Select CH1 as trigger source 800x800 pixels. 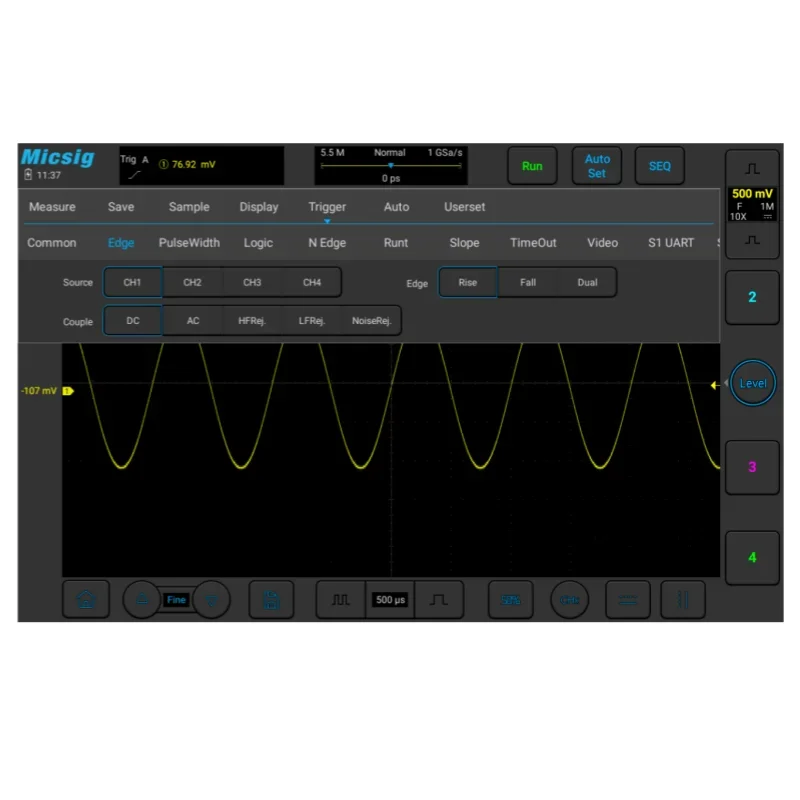133,282
